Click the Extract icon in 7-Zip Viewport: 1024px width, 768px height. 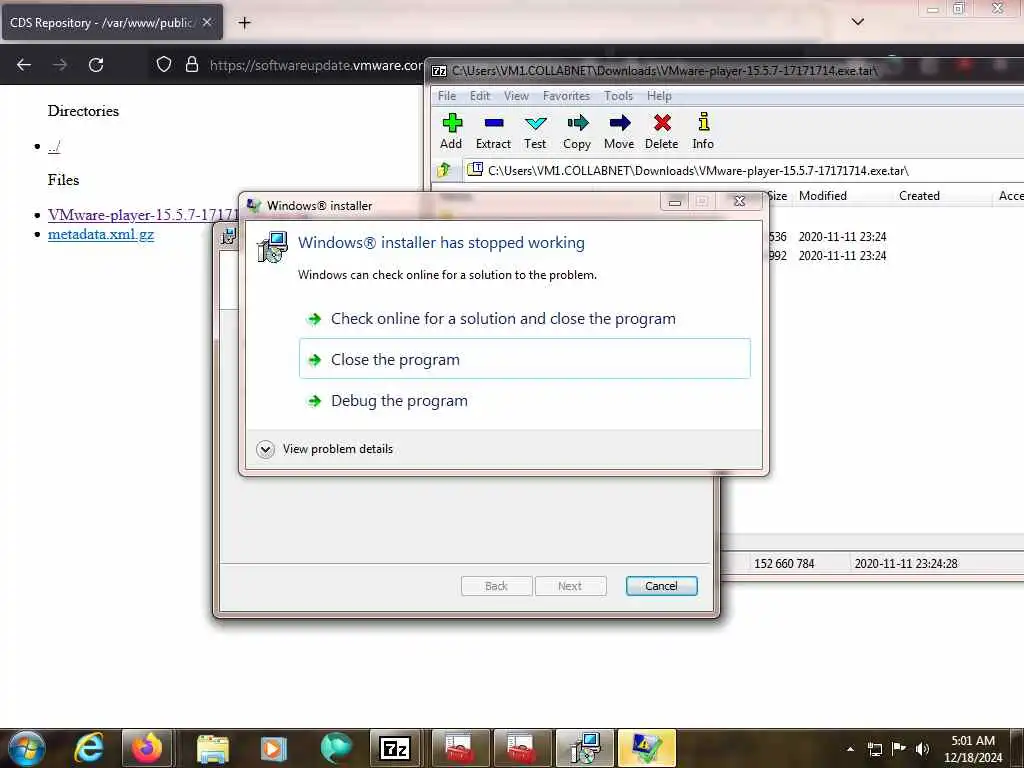tap(493, 131)
